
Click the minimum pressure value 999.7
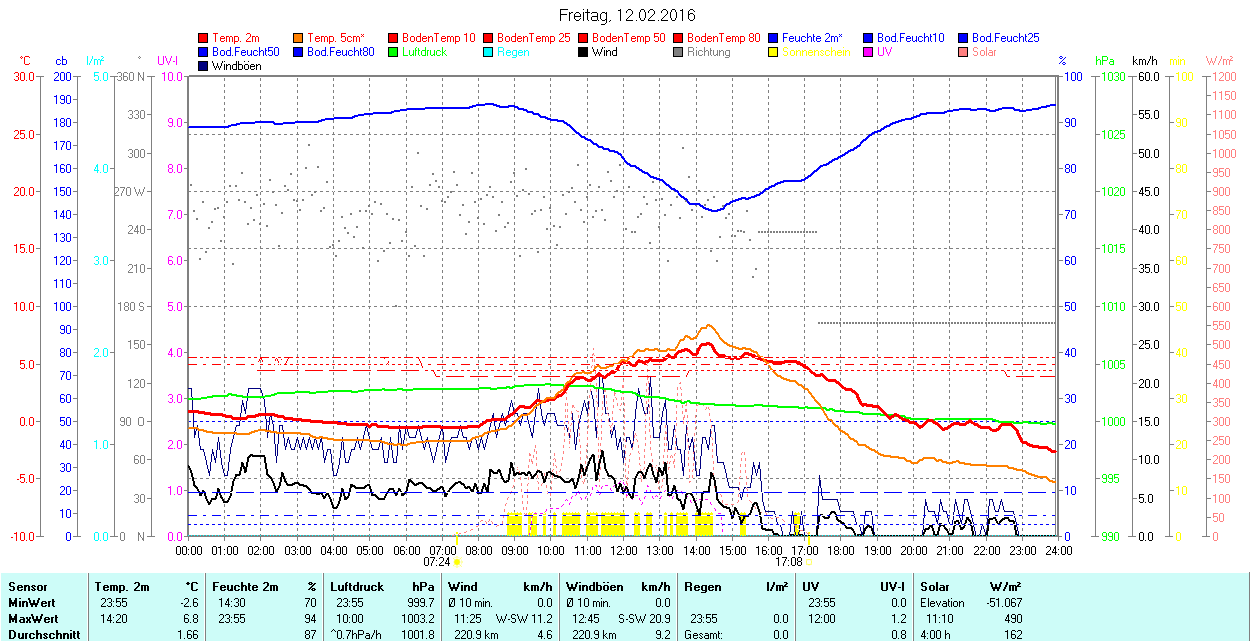[419, 603]
